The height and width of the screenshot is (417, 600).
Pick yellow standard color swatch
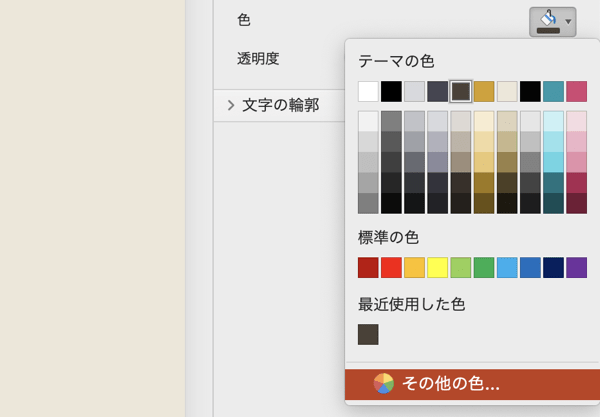click(438, 267)
